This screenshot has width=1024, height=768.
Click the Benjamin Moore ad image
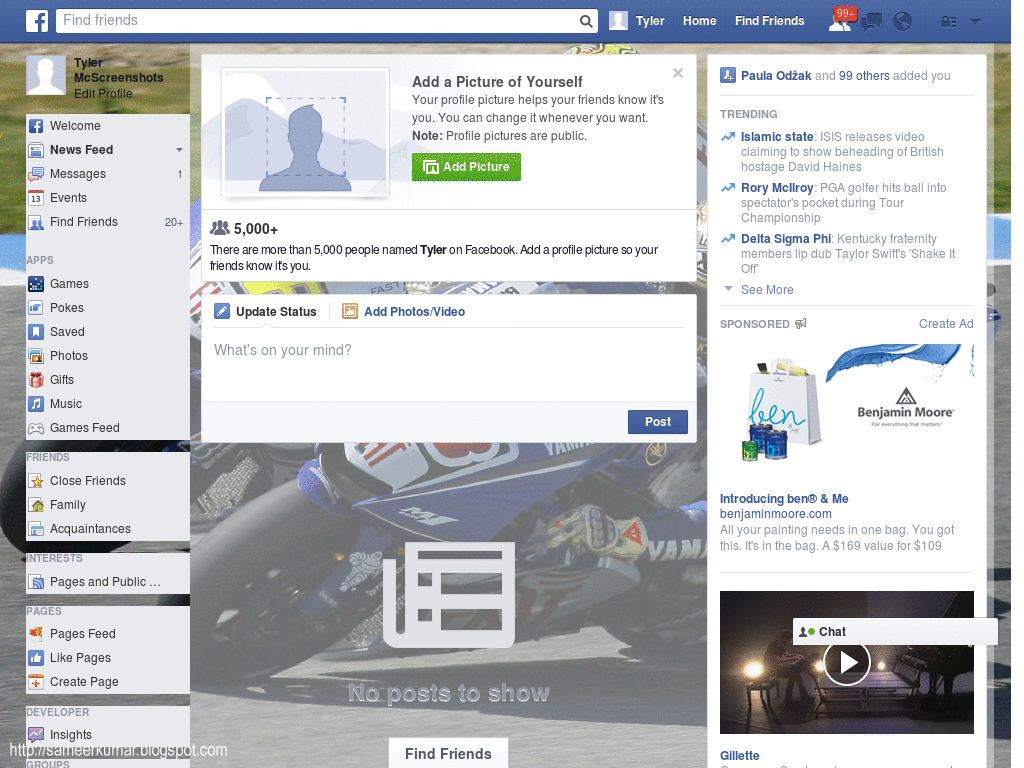click(846, 408)
